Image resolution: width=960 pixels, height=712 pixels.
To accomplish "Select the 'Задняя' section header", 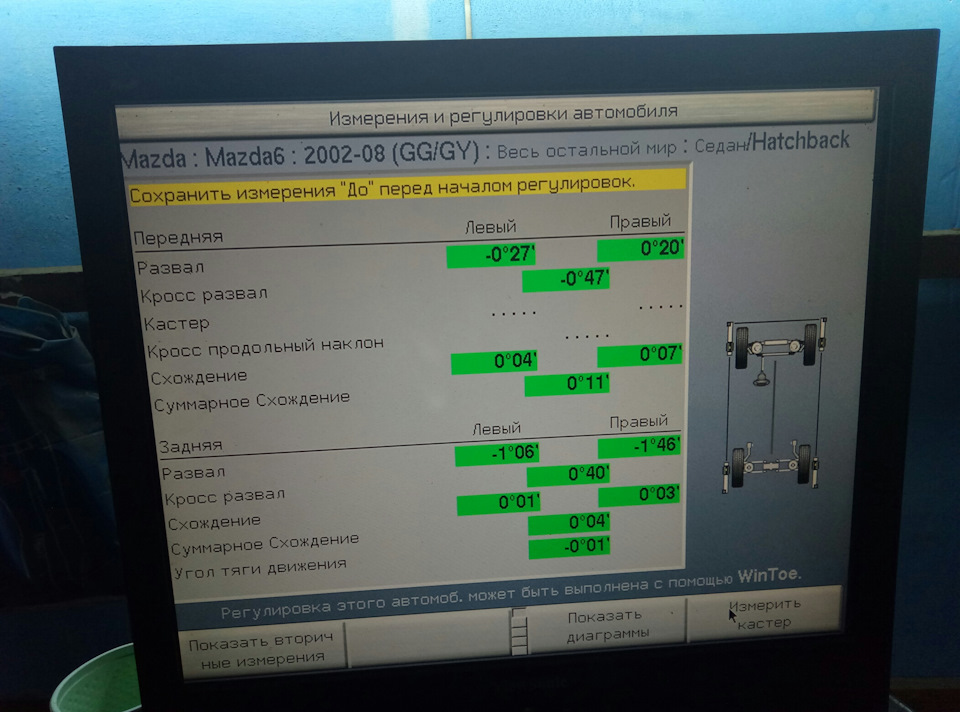I will click(190, 446).
